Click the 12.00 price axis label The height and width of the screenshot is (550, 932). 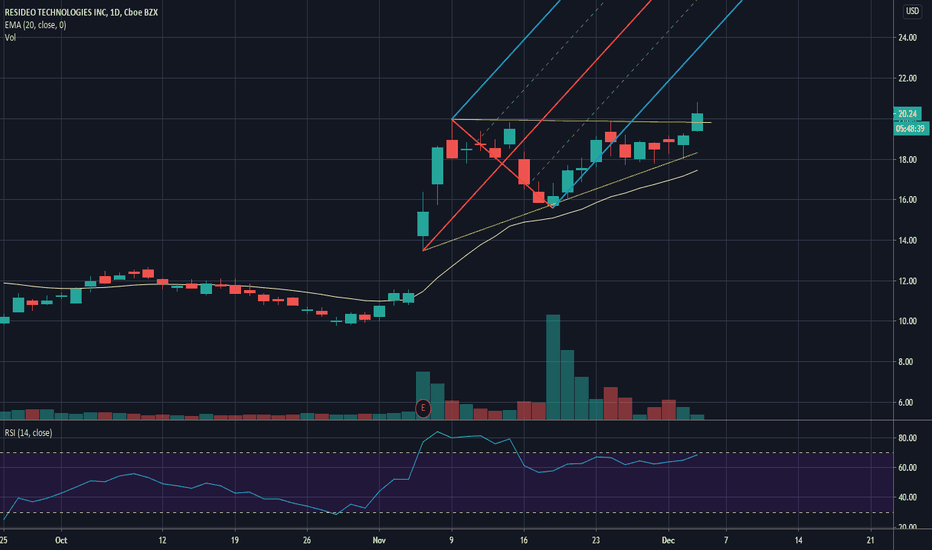click(x=907, y=281)
